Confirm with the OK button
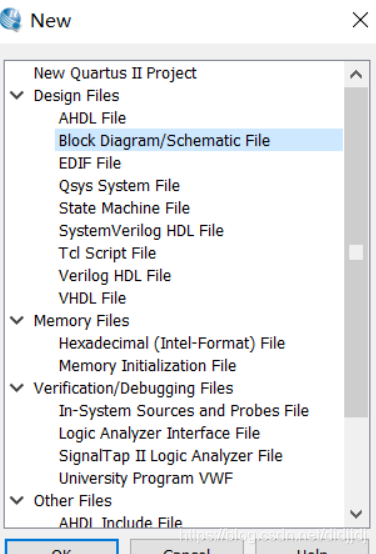Image resolution: width=376 pixels, height=554 pixels. coord(61,547)
